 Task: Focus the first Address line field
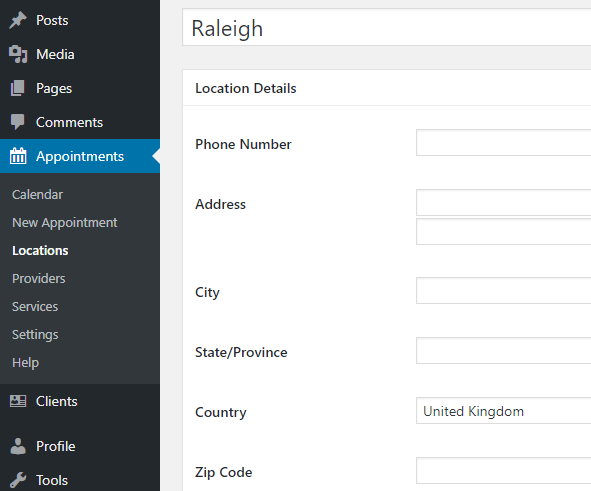[504, 203]
